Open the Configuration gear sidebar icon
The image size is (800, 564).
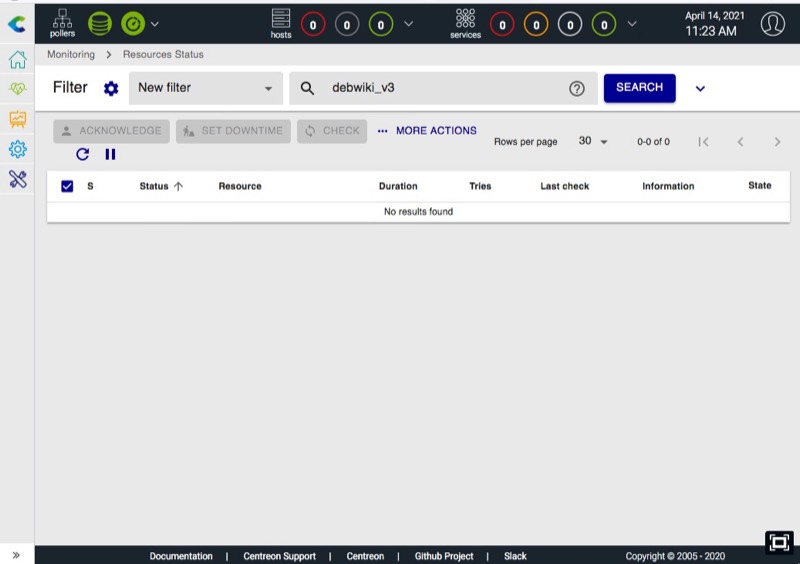point(17,149)
